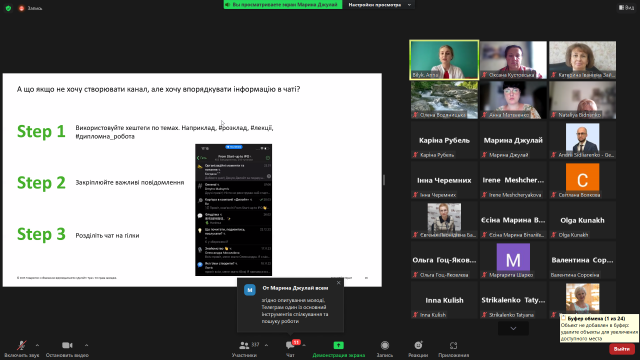Click green banner showing shared screen of Марина Джулай

[x=283, y=4]
